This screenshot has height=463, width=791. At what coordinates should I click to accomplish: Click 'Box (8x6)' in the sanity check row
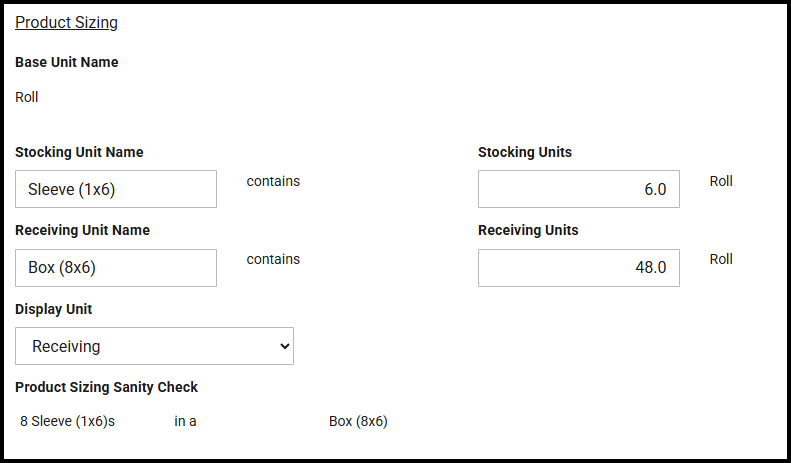[358, 421]
